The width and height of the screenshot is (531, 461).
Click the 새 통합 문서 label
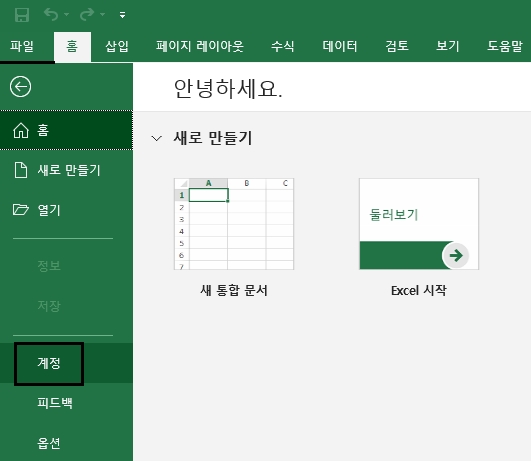click(x=234, y=290)
